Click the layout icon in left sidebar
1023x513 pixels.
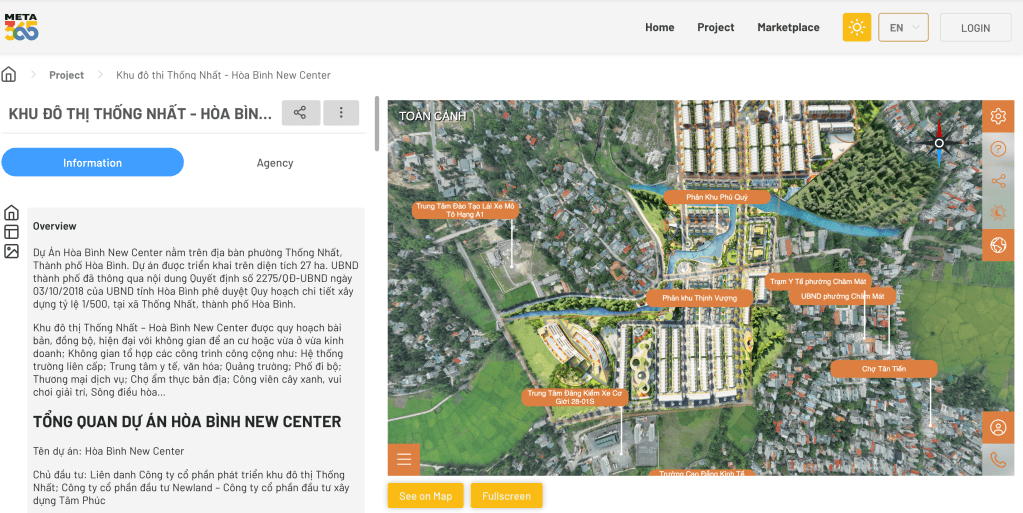12,232
